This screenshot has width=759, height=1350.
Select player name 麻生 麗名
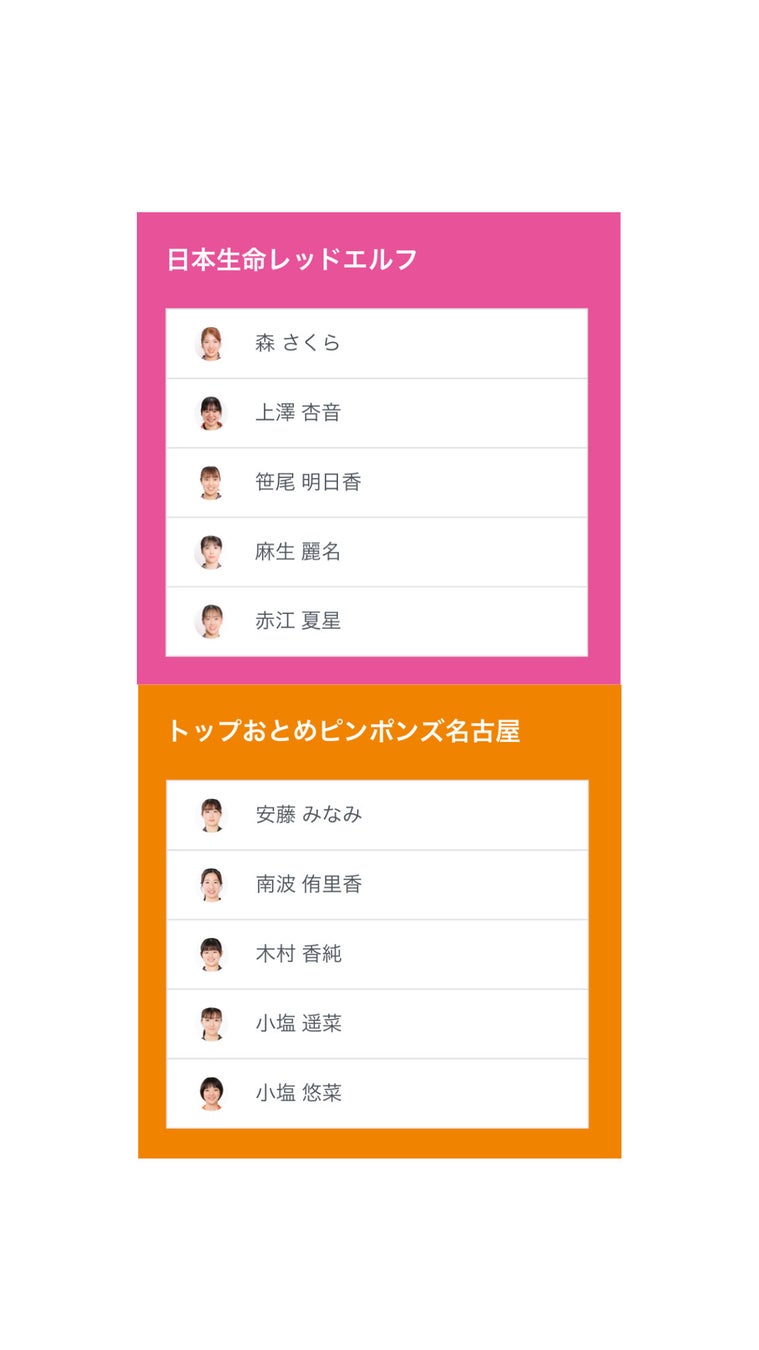click(298, 552)
